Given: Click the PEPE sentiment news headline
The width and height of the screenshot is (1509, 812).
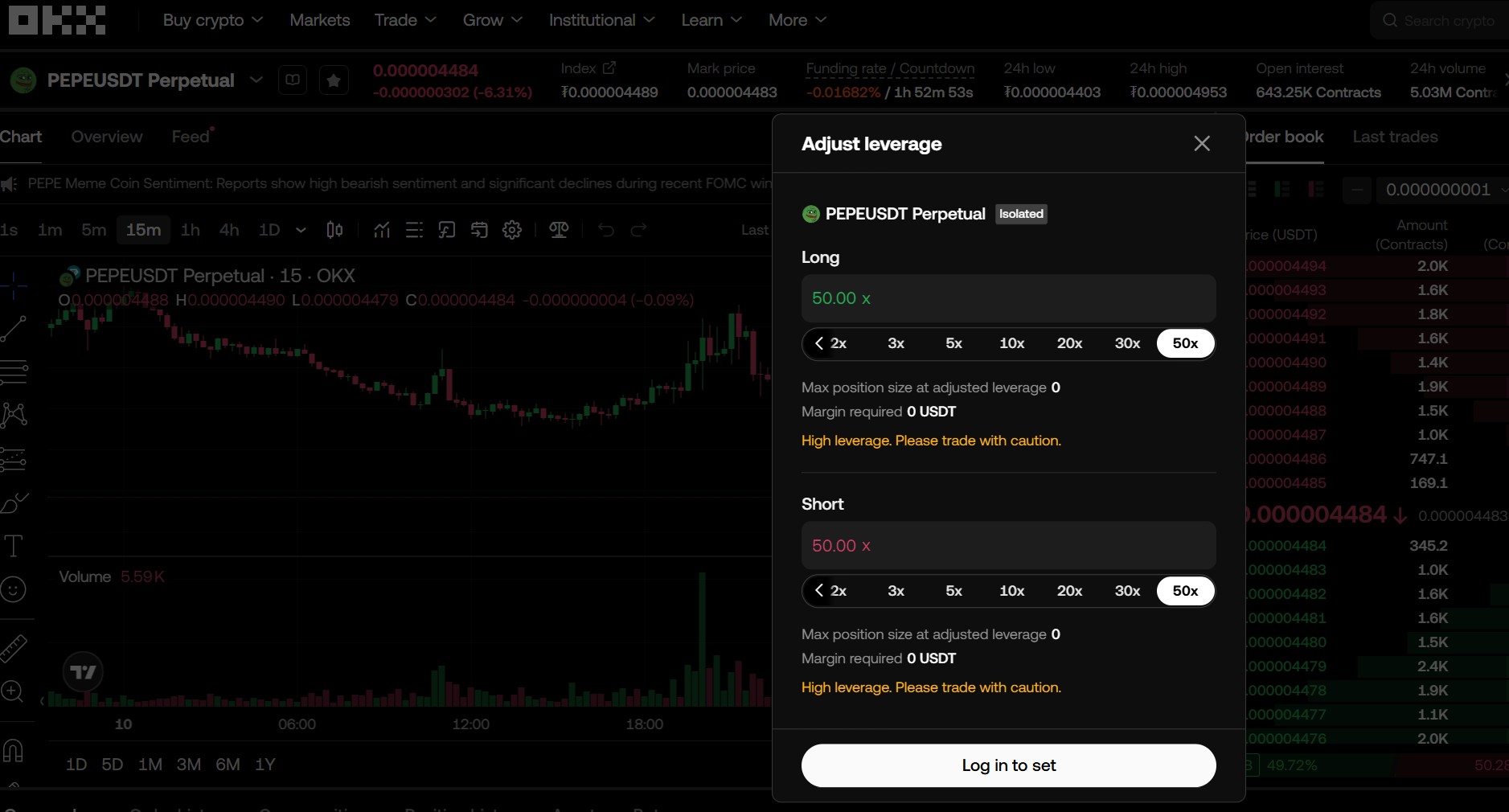Looking at the screenshot, I should click(400, 183).
